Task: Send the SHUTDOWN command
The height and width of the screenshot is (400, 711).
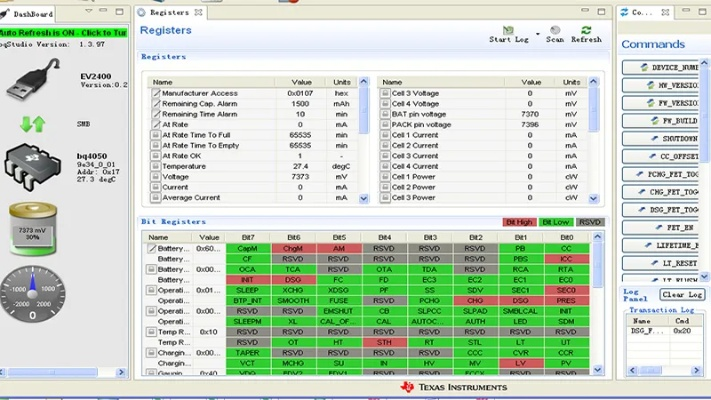Action: point(674,138)
